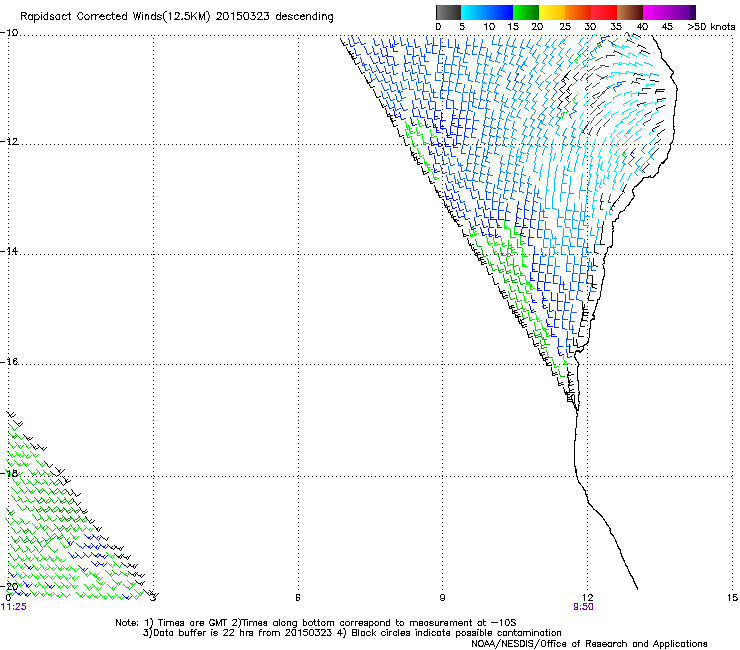Click the "Rapidscat Corrected Winds(12.5KM)" title text
Viewport: 740px width, 650px height.
click(x=115, y=17)
